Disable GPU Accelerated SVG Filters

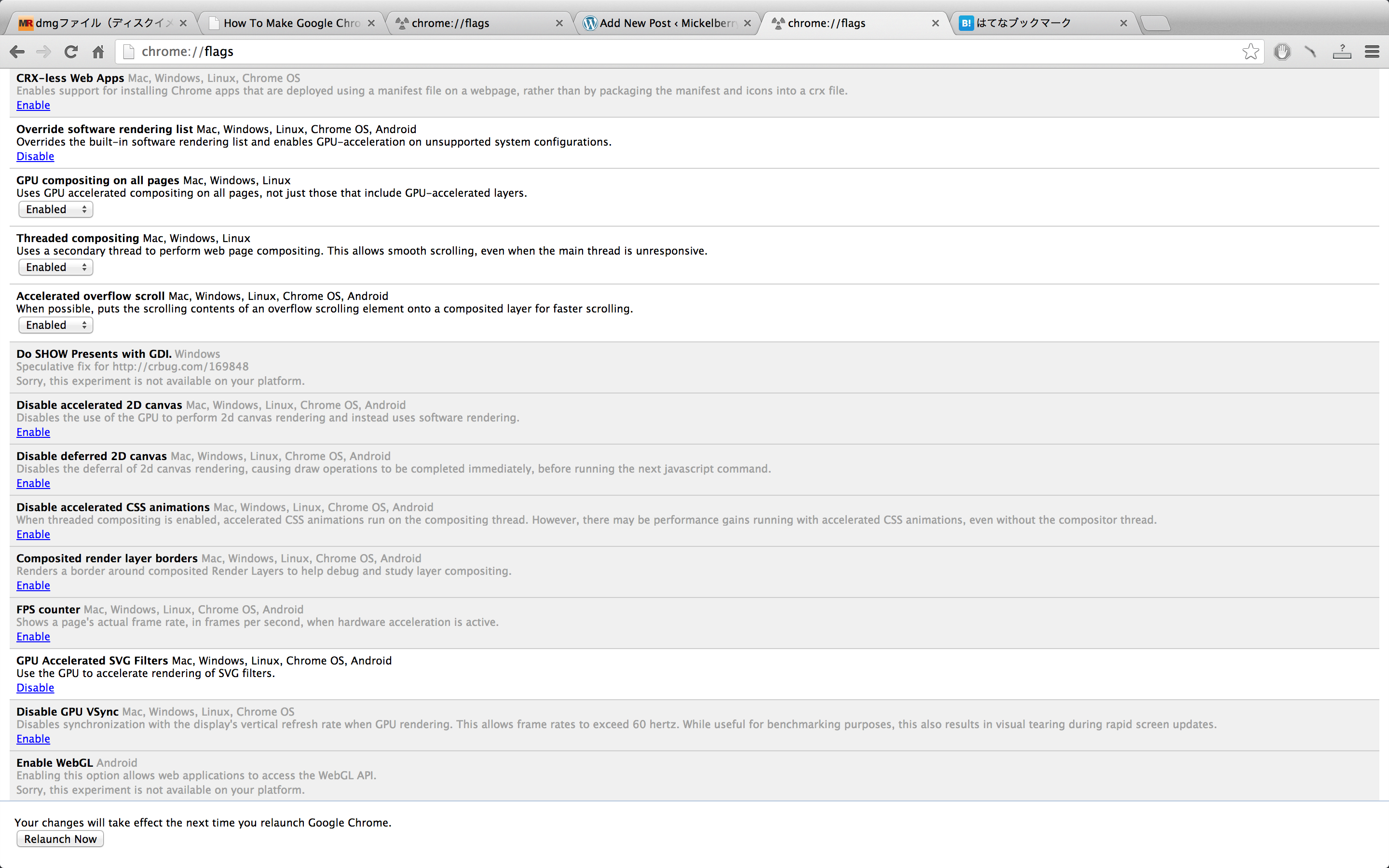click(x=35, y=688)
